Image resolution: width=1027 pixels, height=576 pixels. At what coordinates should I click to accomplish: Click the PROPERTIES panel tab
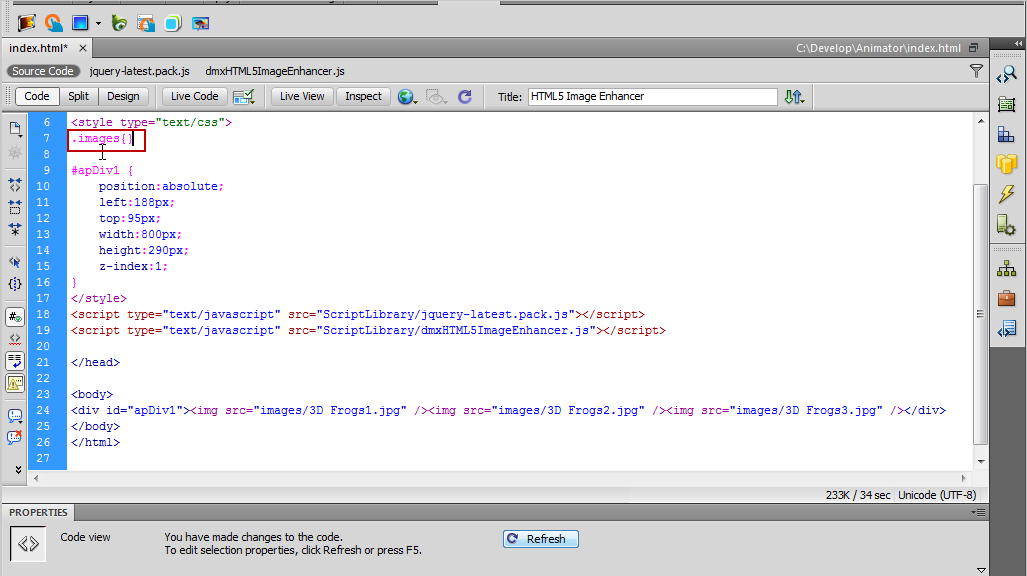point(38,512)
